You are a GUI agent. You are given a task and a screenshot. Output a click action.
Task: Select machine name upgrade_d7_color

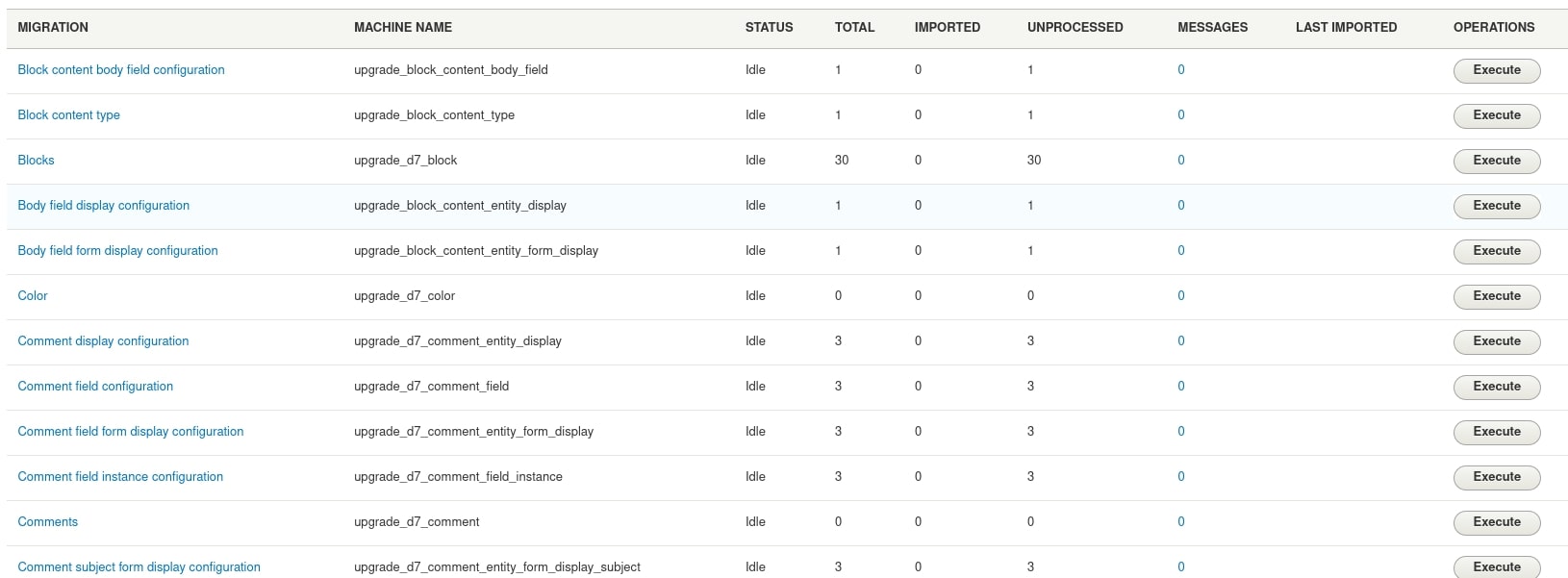pos(405,296)
